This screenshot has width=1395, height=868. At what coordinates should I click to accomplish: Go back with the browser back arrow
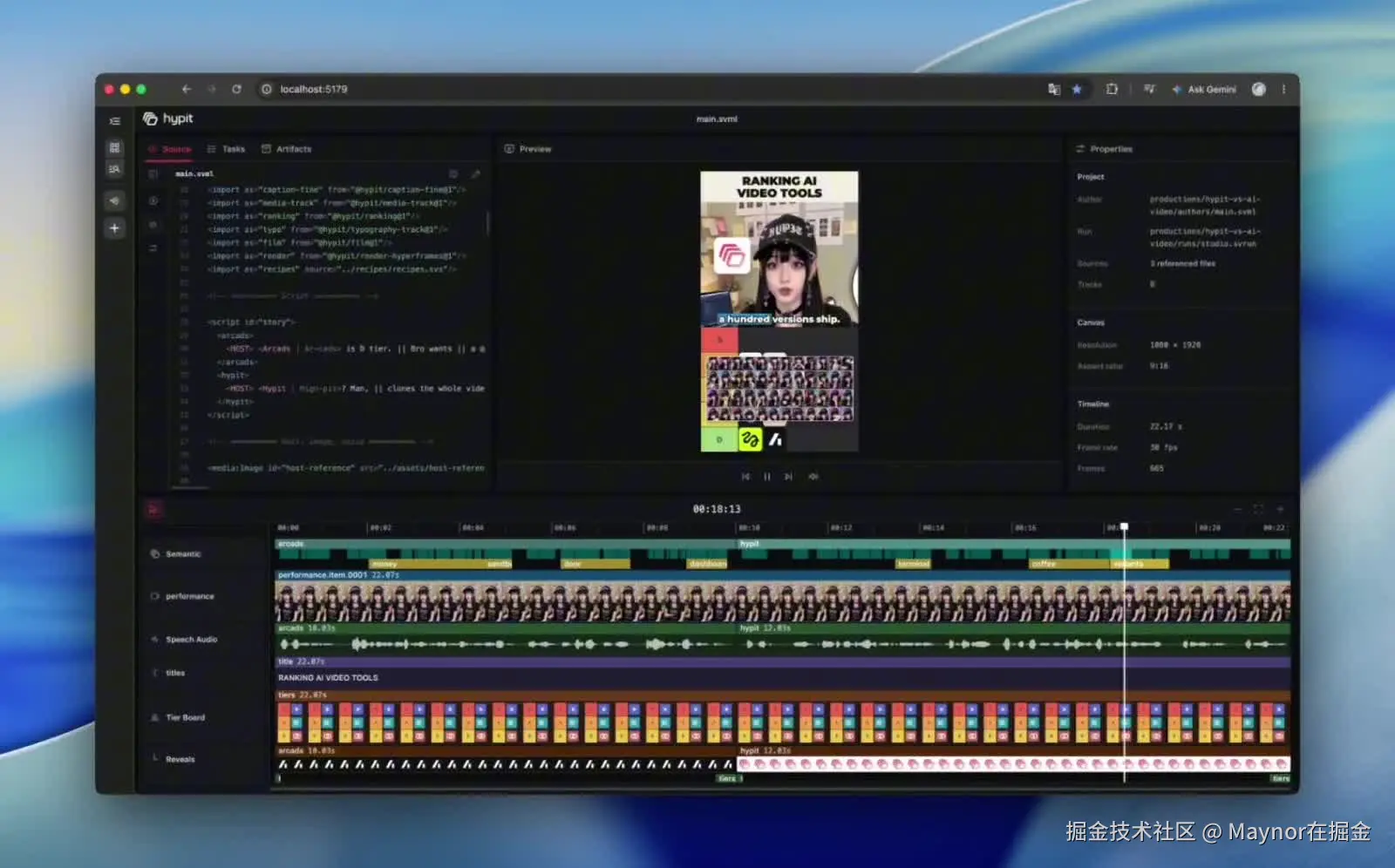186,89
